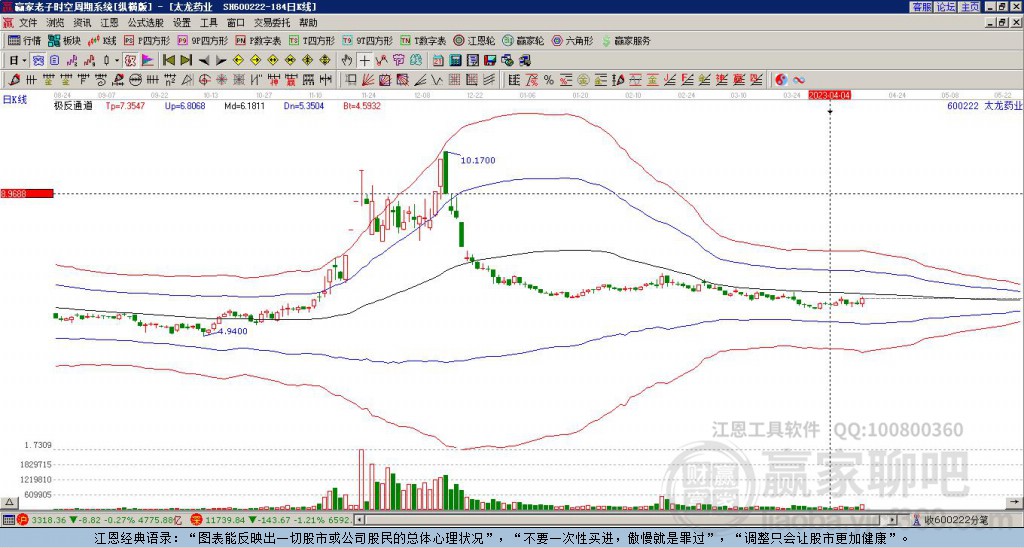1024x548 pixels.
Task: Click the save floppy disk icon
Action: pos(490,60)
